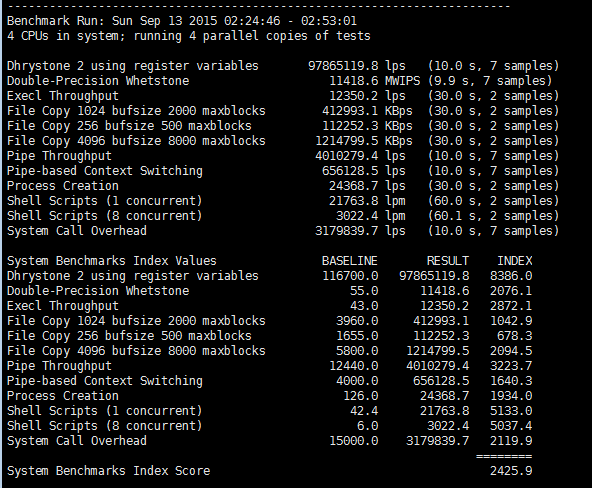Click the Shell Scripts (1 concurrent) index 5133.0
This screenshot has height=488, width=592.
511,411
